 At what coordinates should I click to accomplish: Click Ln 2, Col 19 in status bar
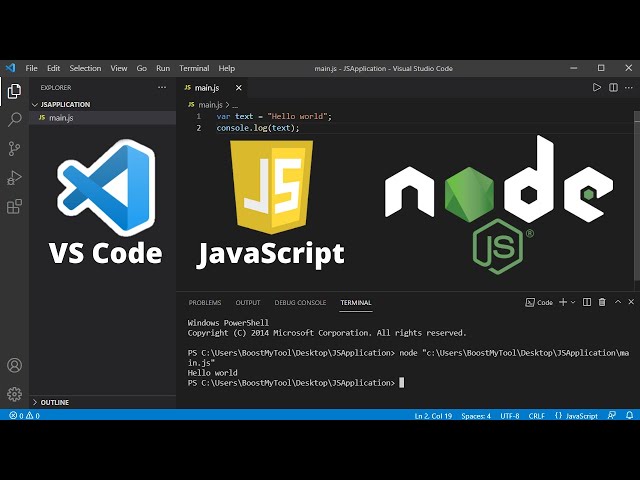pyautogui.click(x=433, y=416)
